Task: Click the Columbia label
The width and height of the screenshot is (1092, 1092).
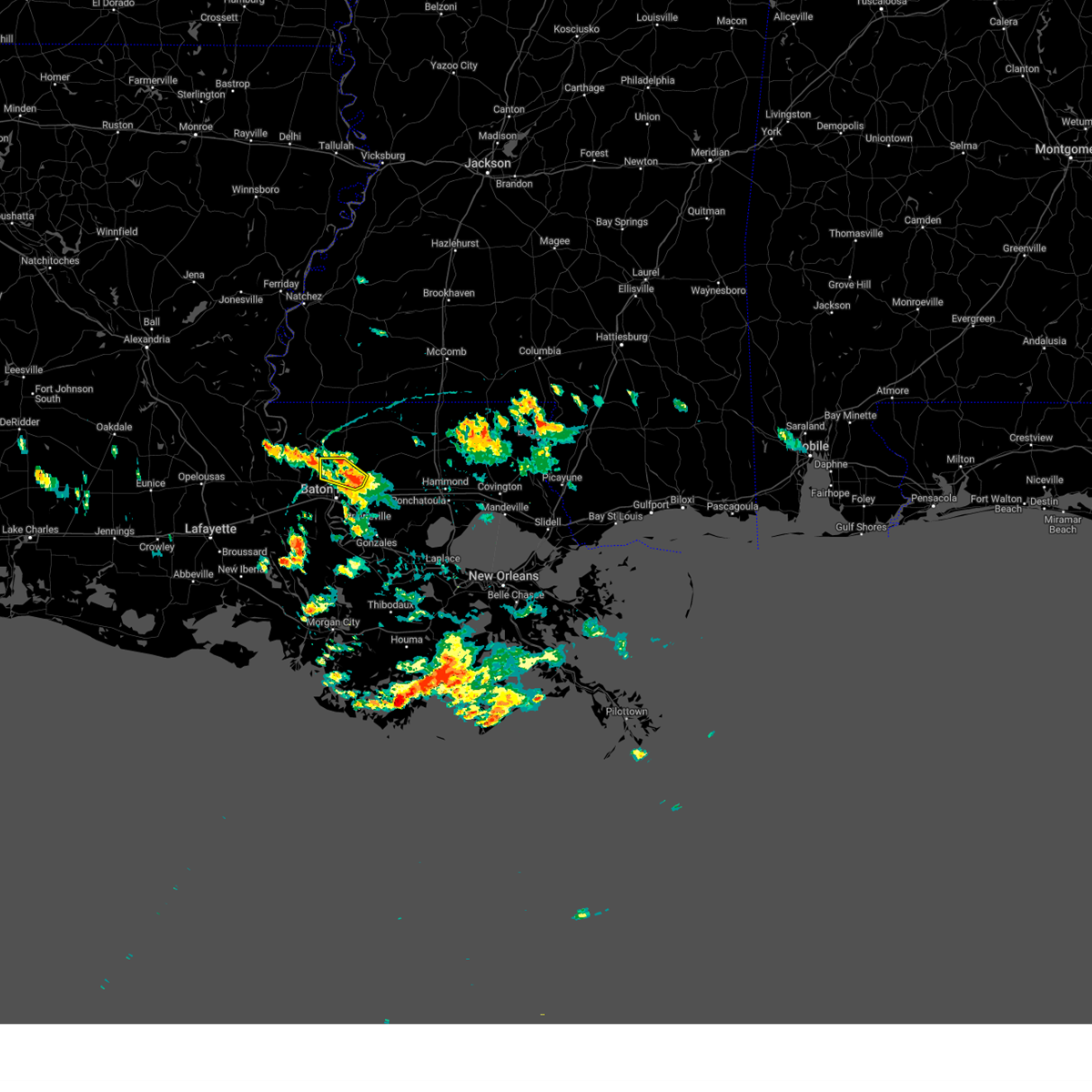Action: coord(540,351)
